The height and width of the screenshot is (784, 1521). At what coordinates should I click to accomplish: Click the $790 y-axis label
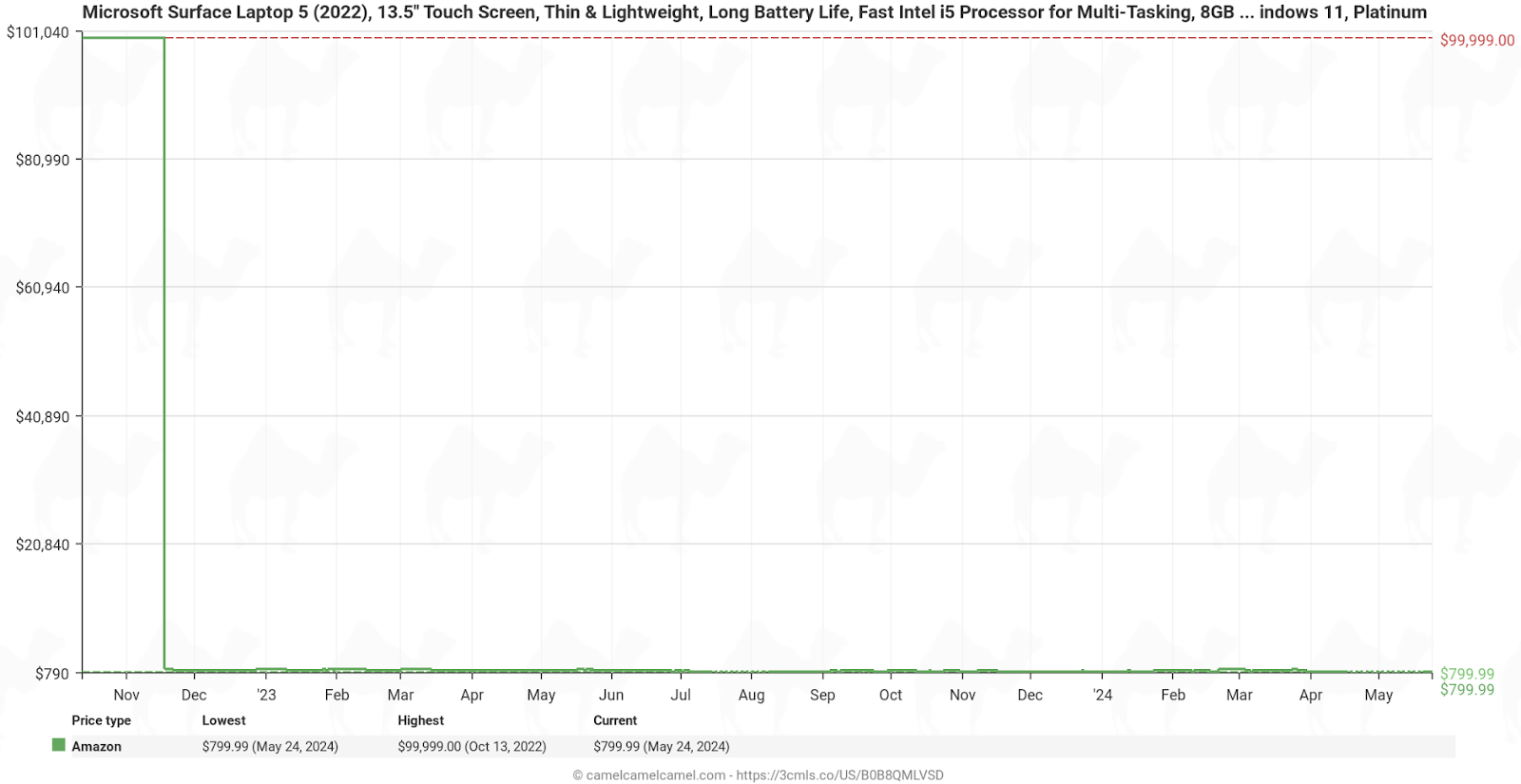[x=52, y=674]
